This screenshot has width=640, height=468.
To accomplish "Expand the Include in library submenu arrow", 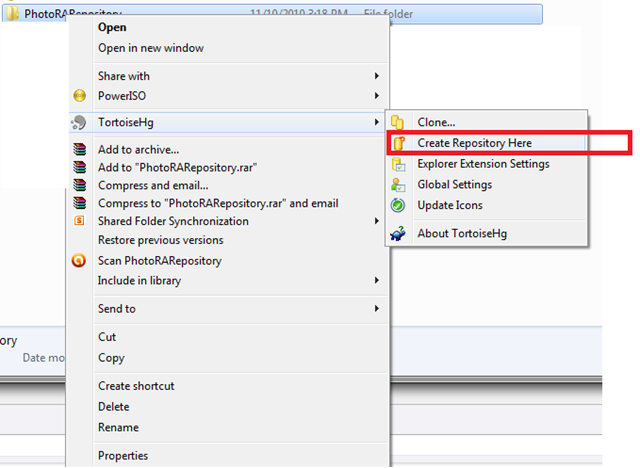I will click(x=377, y=281).
